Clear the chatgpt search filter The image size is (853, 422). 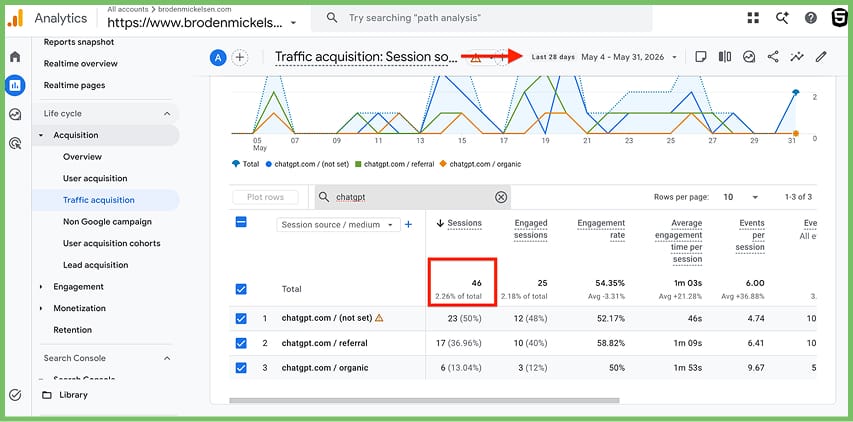pos(501,197)
